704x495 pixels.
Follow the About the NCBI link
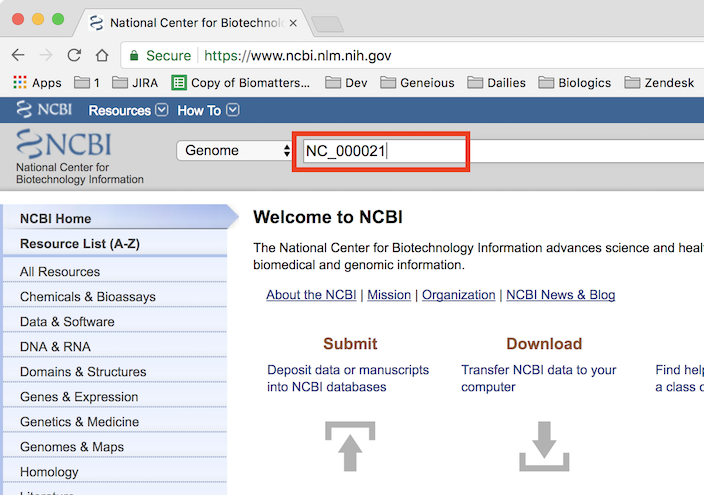pyautogui.click(x=311, y=295)
